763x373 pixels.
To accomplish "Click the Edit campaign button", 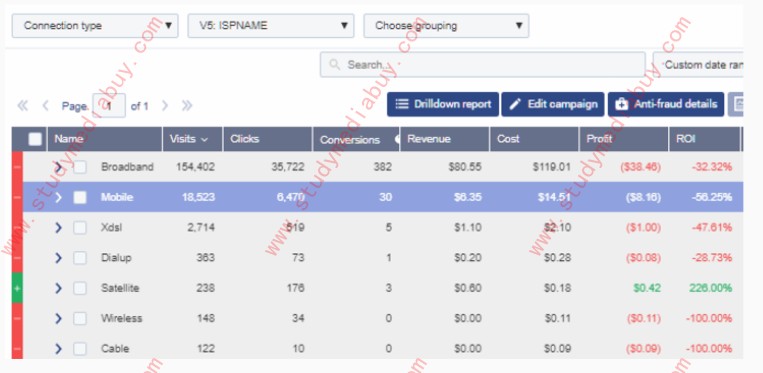I will pyautogui.click(x=553, y=104).
